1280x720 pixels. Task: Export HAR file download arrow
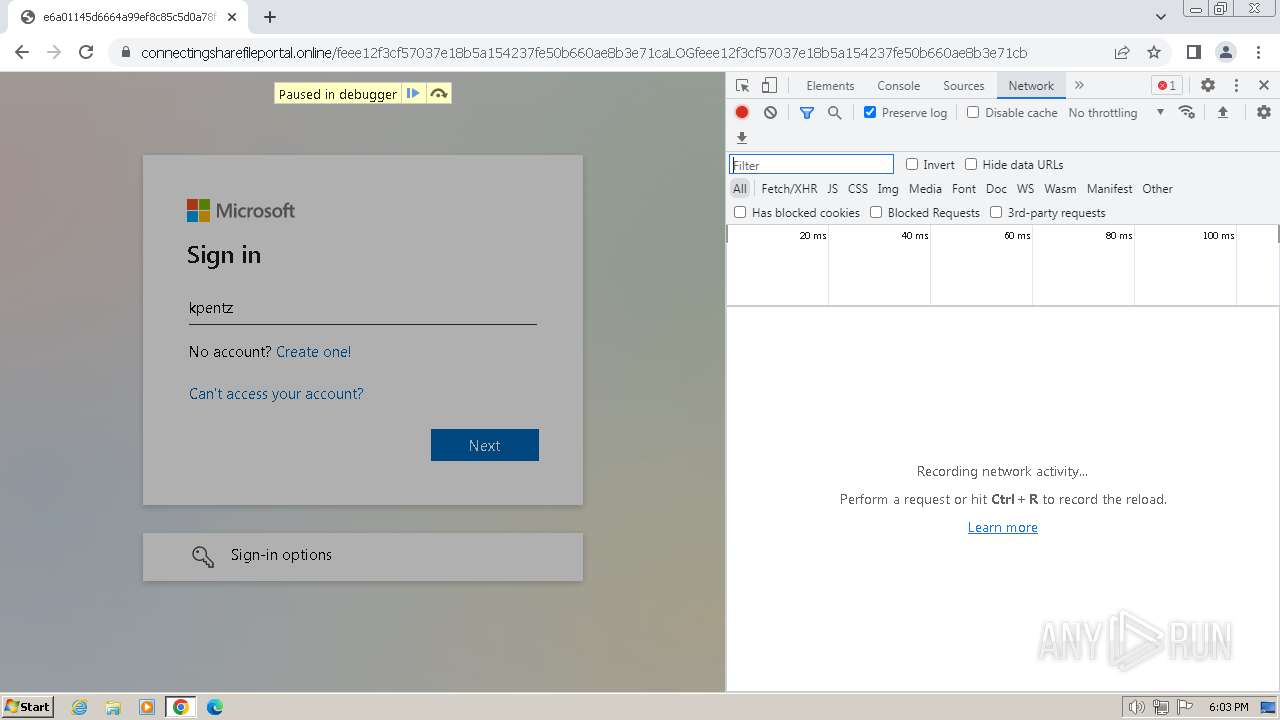[742, 138]
